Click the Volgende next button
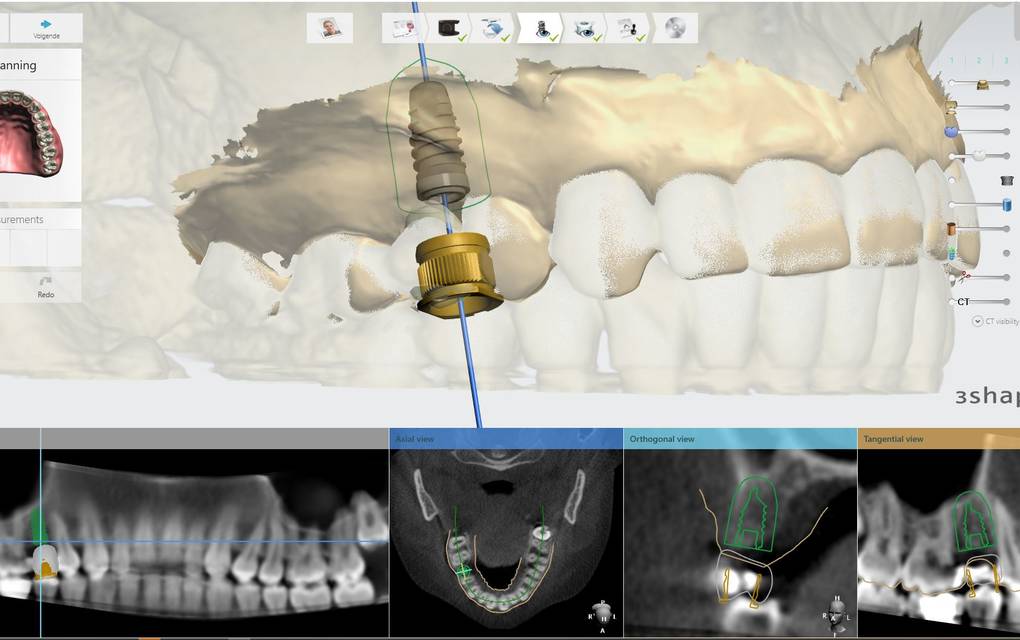The width and height of the screenshot is (1020, 640). 46,28
